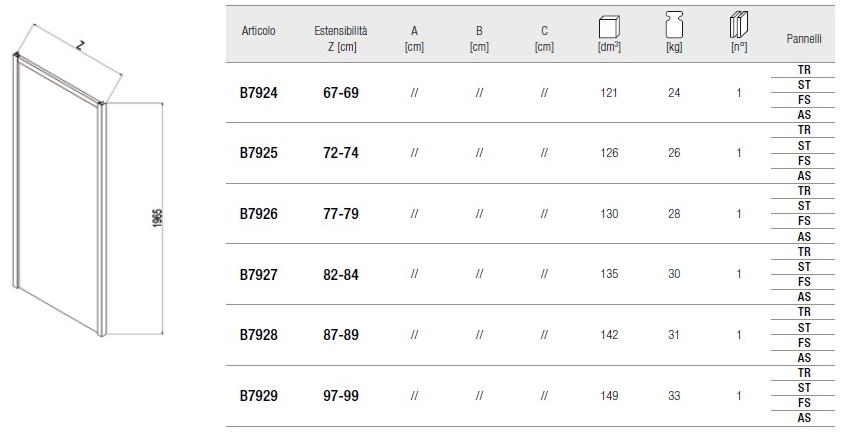Click the 97-99 extensibility value
This screenshot has height=434, width=842.
click(340, 396)
